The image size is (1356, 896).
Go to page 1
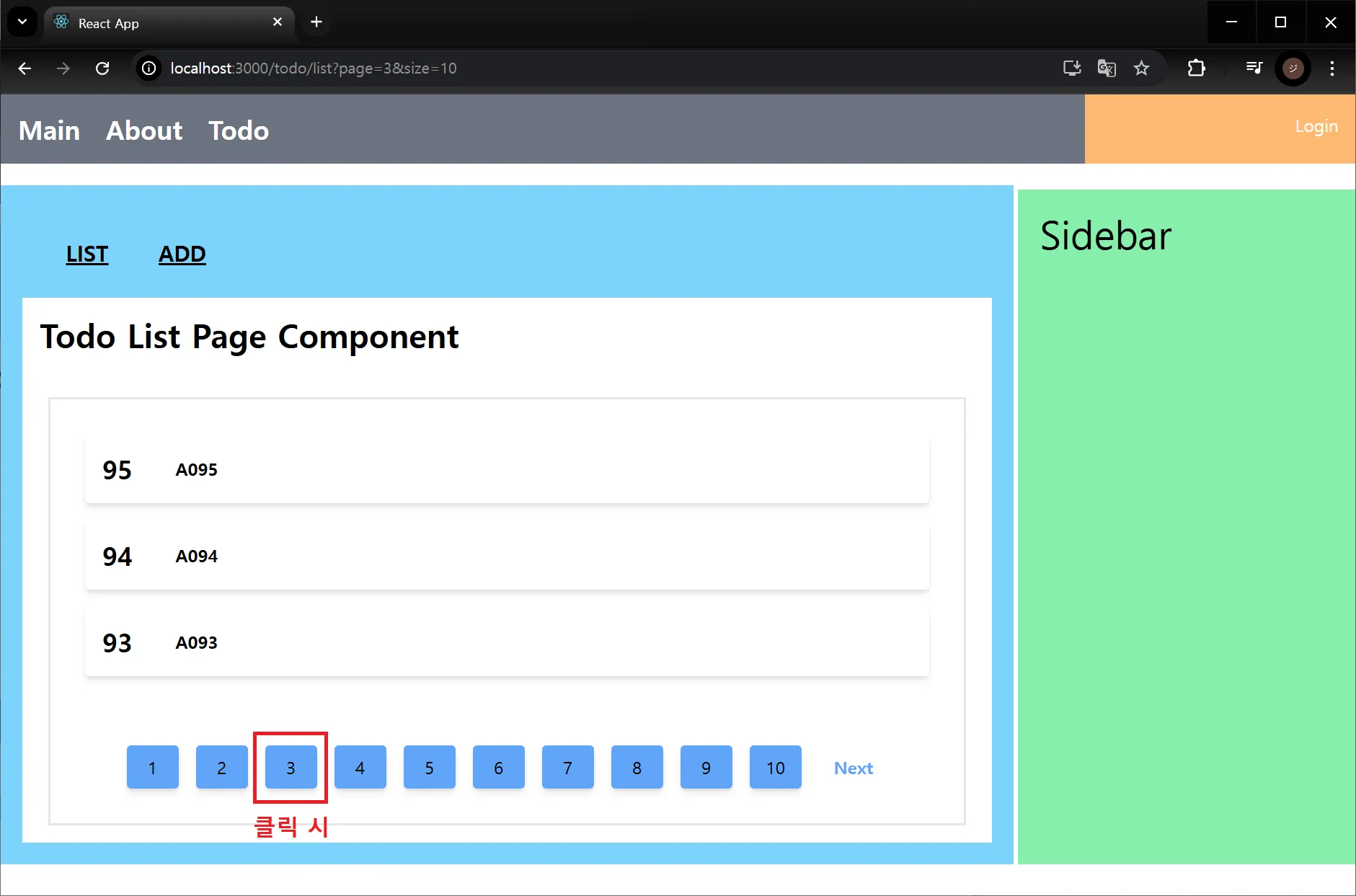pyautogui.click(x=152, y=768)
